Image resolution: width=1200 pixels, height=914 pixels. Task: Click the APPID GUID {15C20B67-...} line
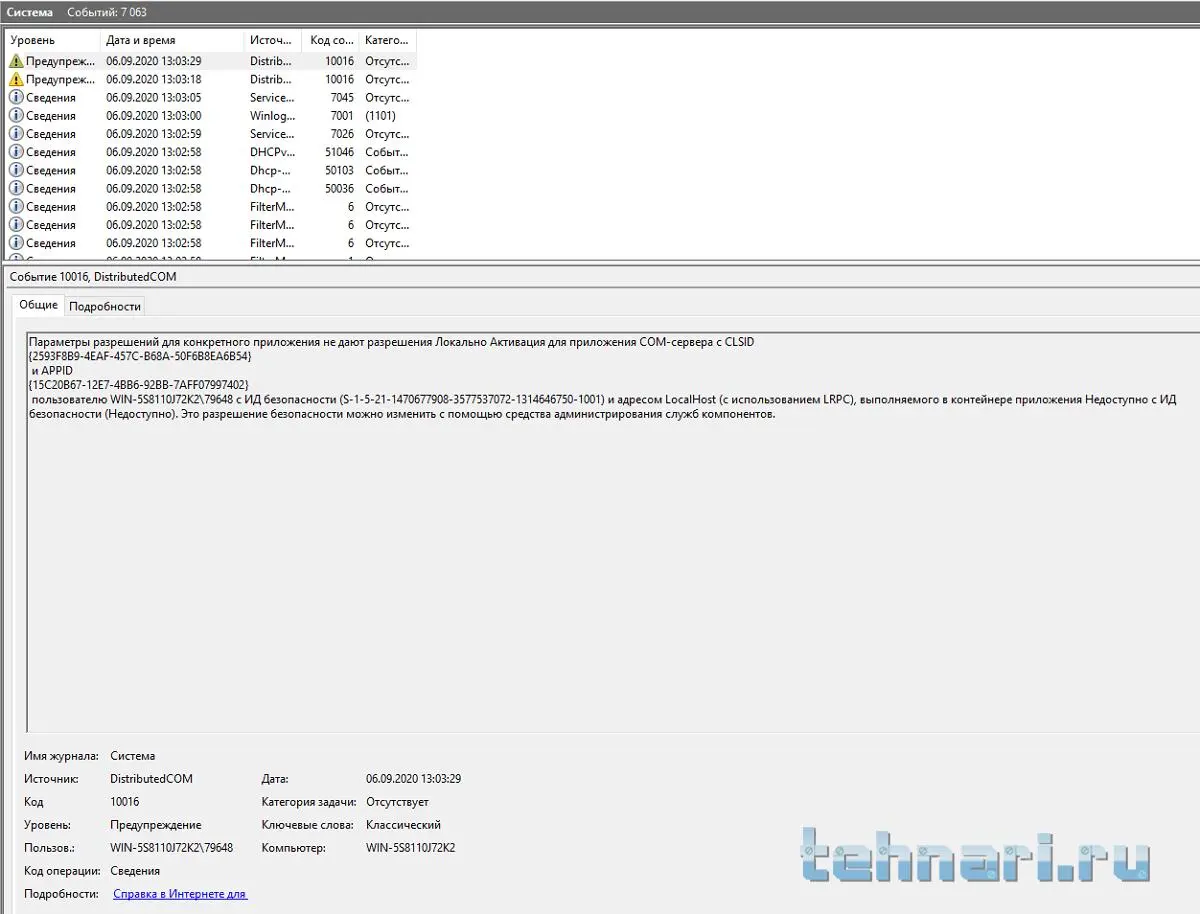[138, 384]
